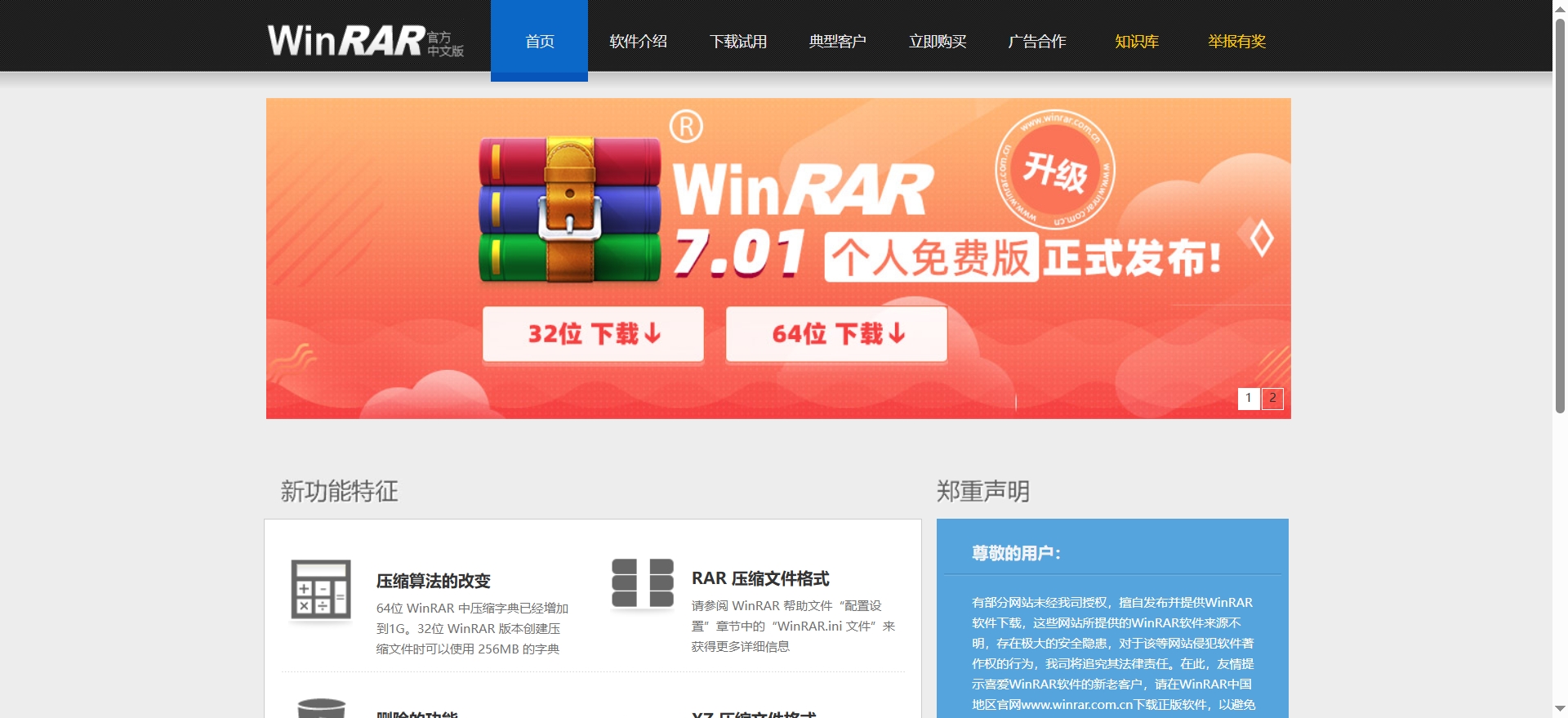The image size is (1568, 718).
Task: Click the WinRAR books archive icon
Action: point(569,210)
